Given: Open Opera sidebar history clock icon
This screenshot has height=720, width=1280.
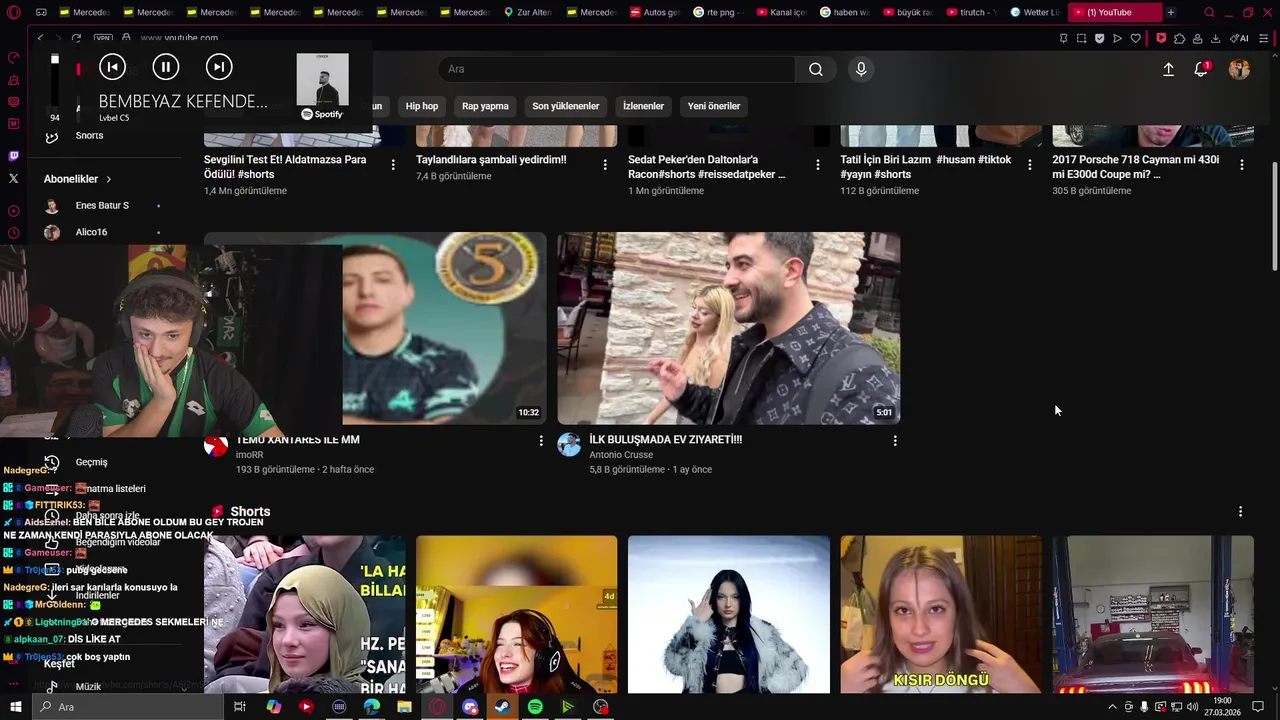Looking at the screenshot, I should 13,233.
